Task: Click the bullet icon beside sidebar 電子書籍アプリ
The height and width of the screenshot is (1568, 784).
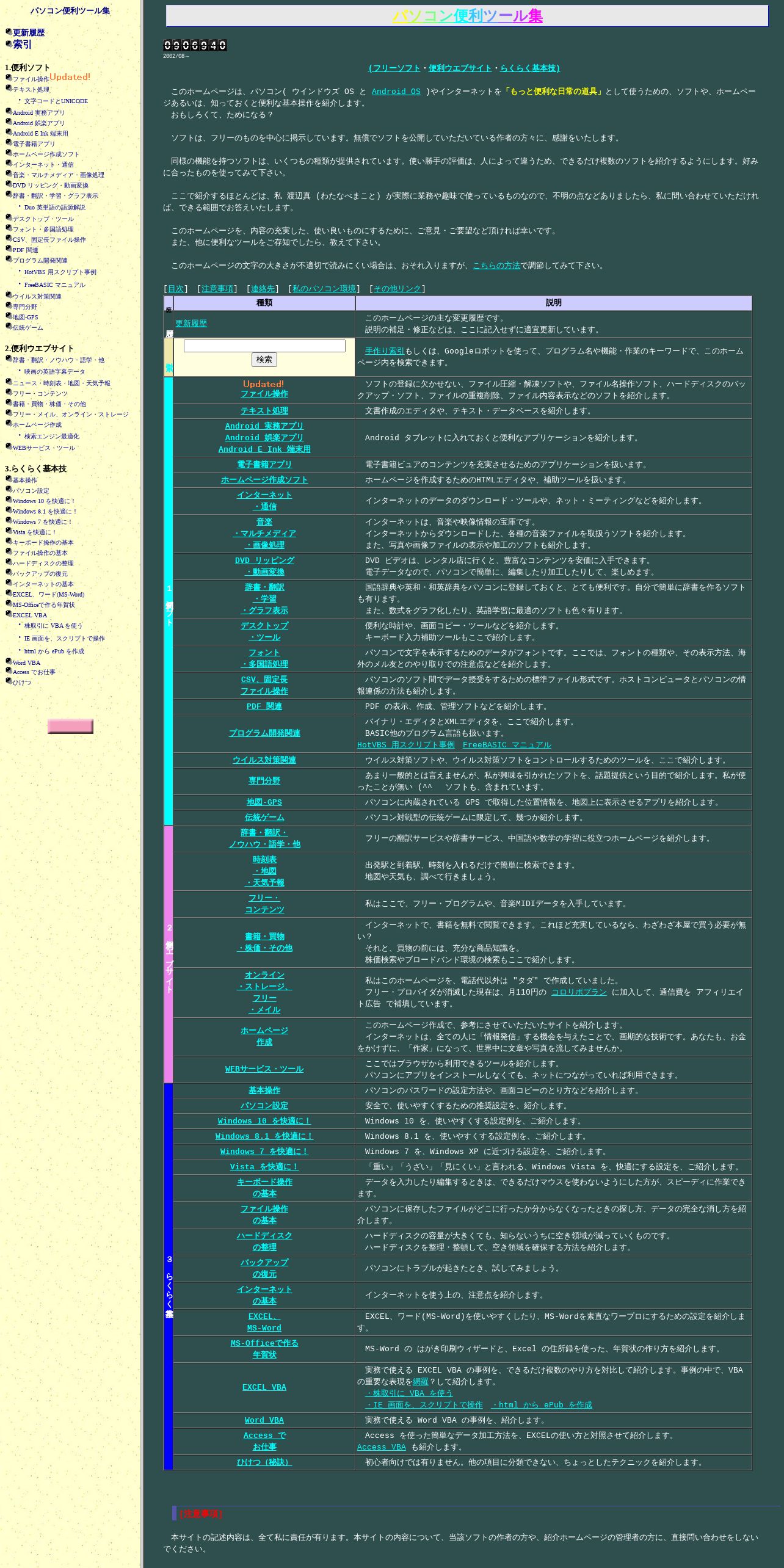Action: coord(9,142)
